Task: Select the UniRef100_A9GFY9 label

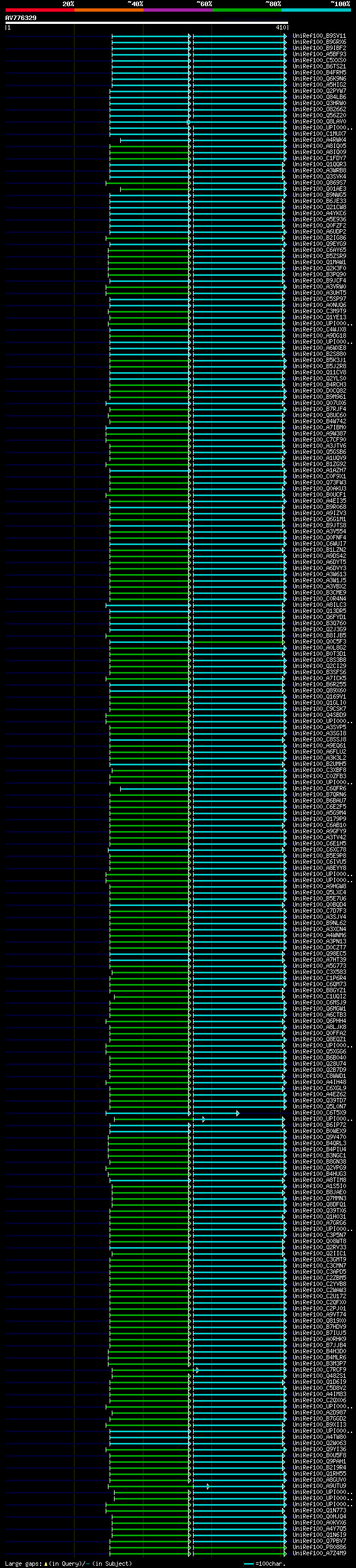Action: coord(319,831)
